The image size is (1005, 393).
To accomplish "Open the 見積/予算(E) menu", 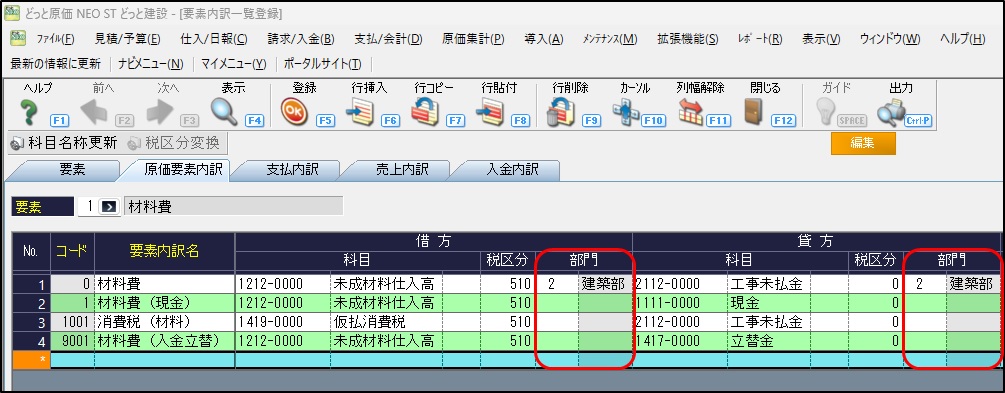I will (x=128, y=39).
